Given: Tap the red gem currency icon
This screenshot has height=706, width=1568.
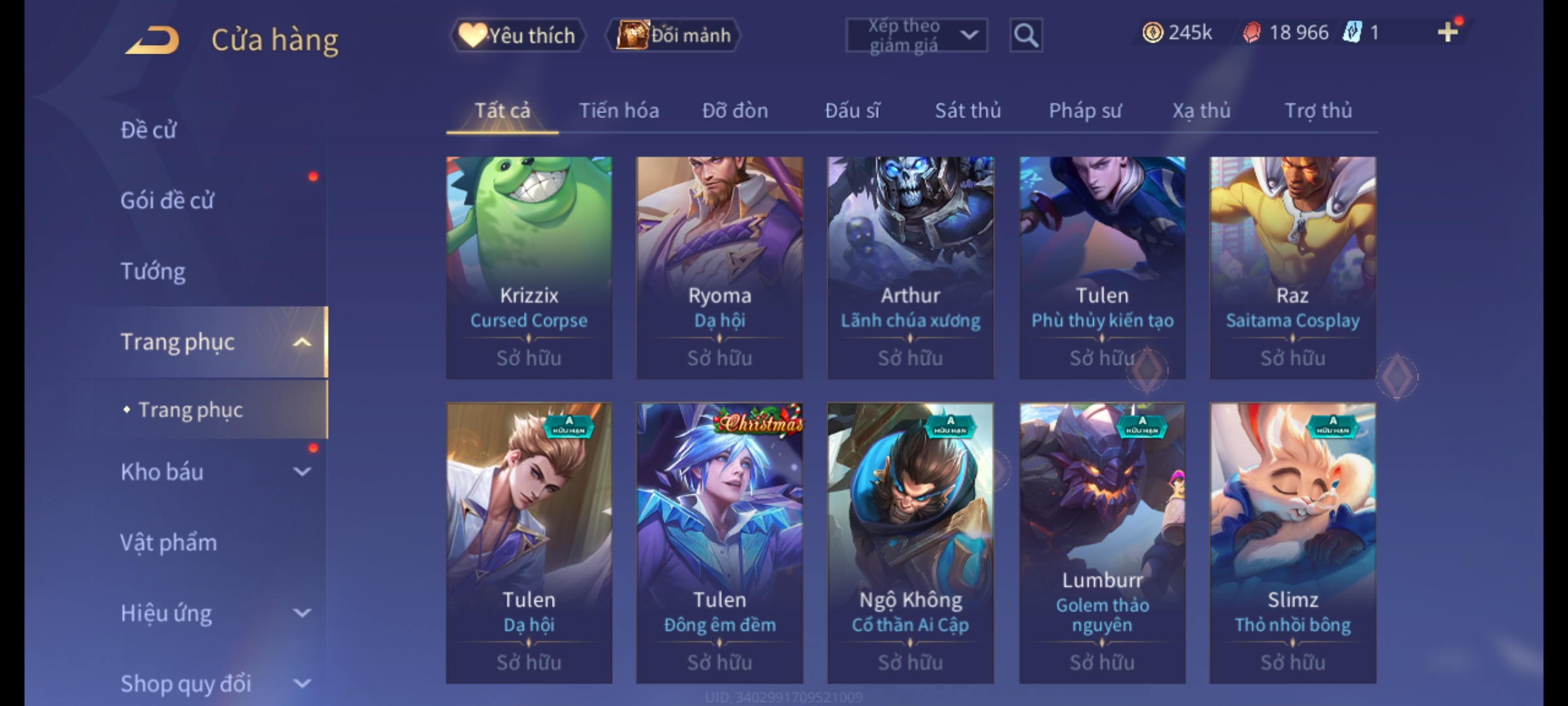Looking at the screenshot, I should pos(1251,33).
